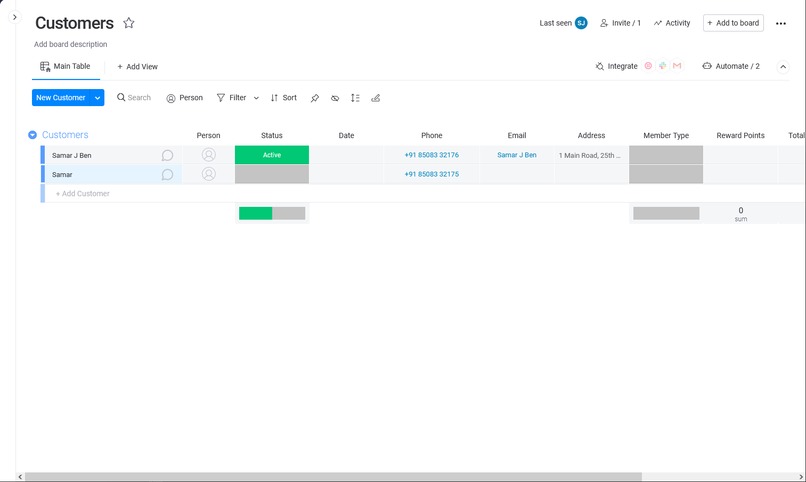This screenshot has height=482, width=806.
Task: Click the Email column header
Action: [517, 136]
